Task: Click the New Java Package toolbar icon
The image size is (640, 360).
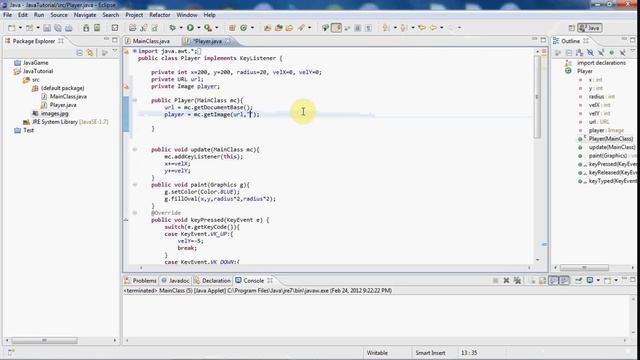Action: (x=232, y=28)
